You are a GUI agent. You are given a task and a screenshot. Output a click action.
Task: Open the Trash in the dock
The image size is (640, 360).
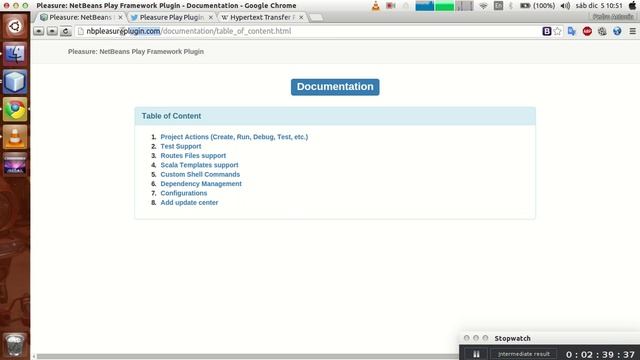click(15, 345)
